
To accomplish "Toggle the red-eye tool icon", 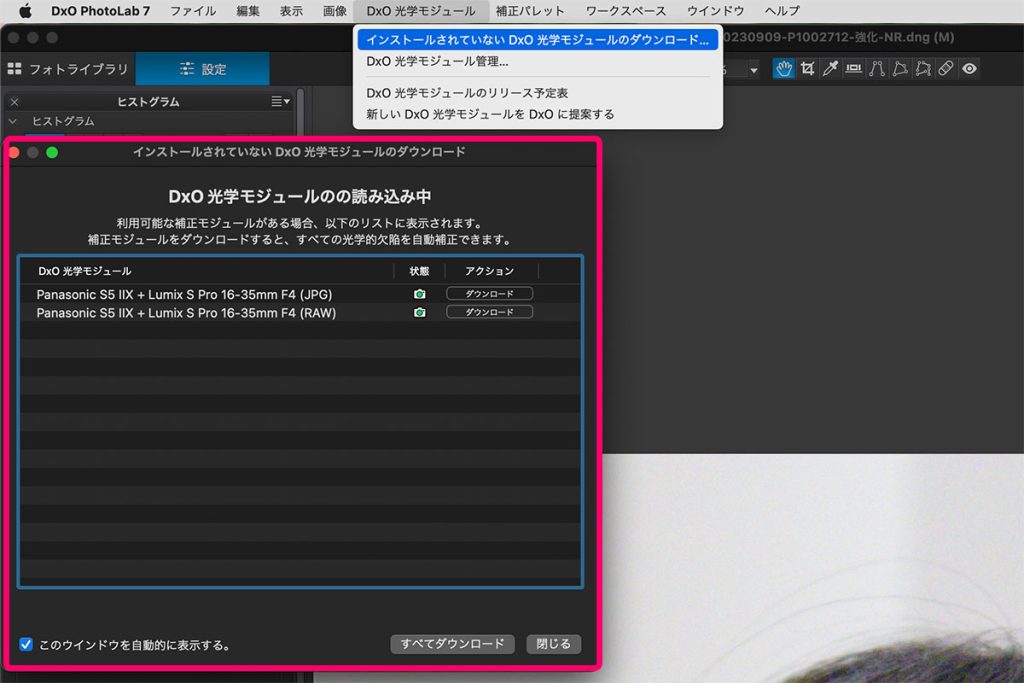I will tap(969, 69).
